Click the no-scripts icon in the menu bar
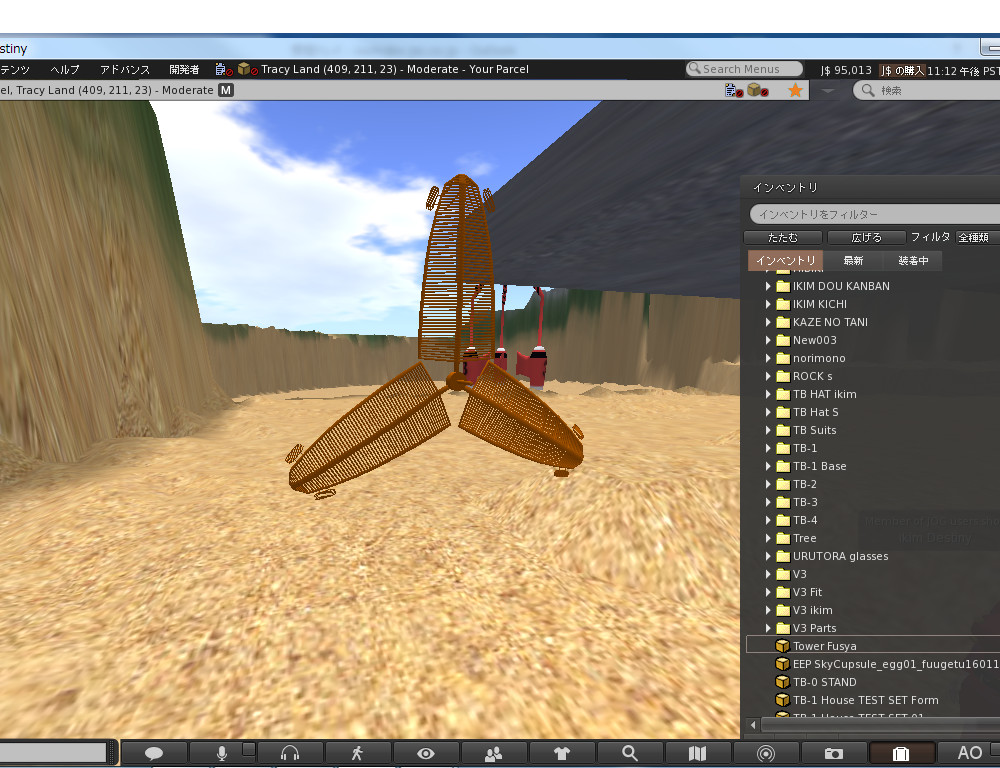This screenshot has width=1000, height=768. click(223, 69)
